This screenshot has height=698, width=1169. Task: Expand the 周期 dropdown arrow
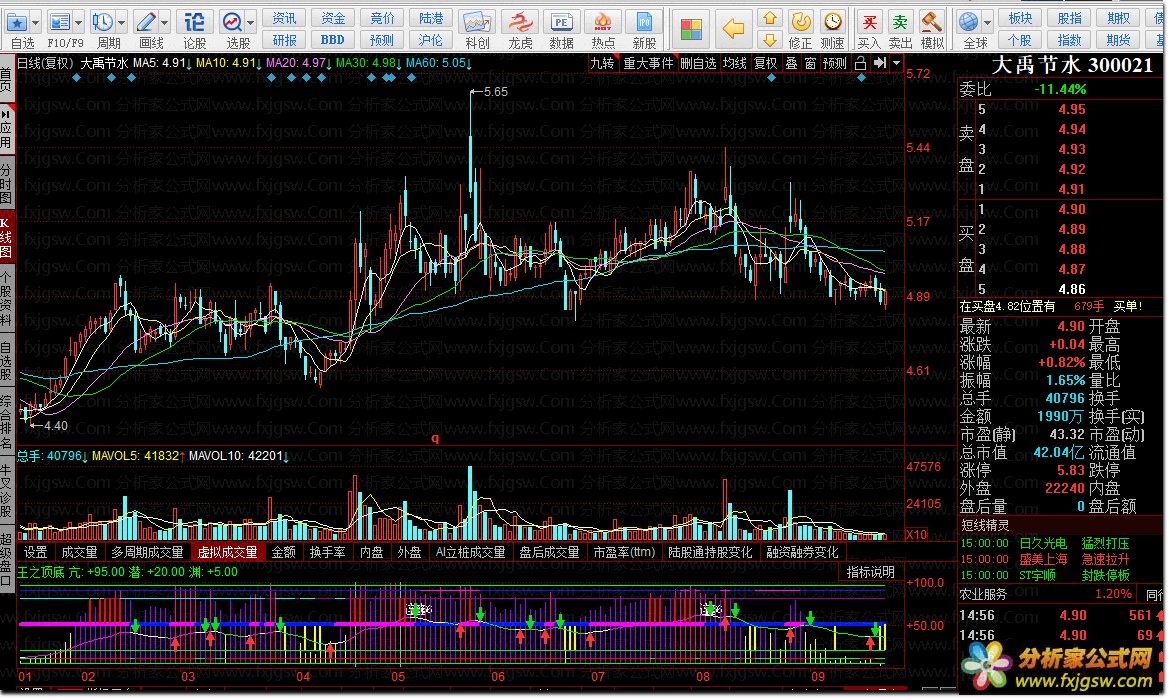pos(122,22)
